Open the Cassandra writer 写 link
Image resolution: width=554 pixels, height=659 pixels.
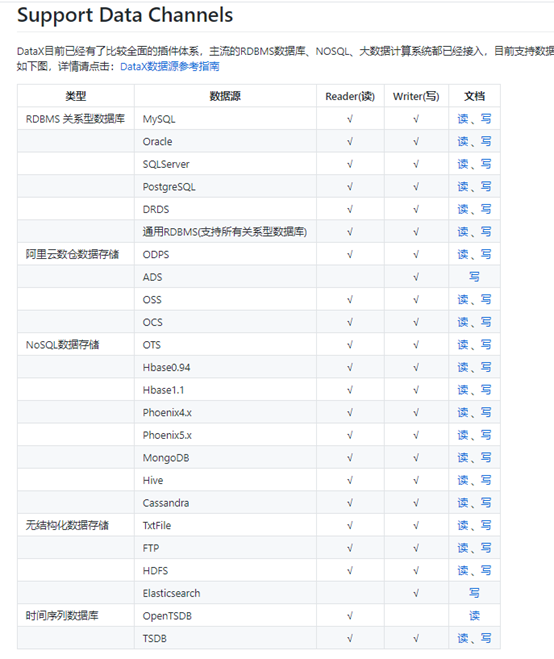486,503
